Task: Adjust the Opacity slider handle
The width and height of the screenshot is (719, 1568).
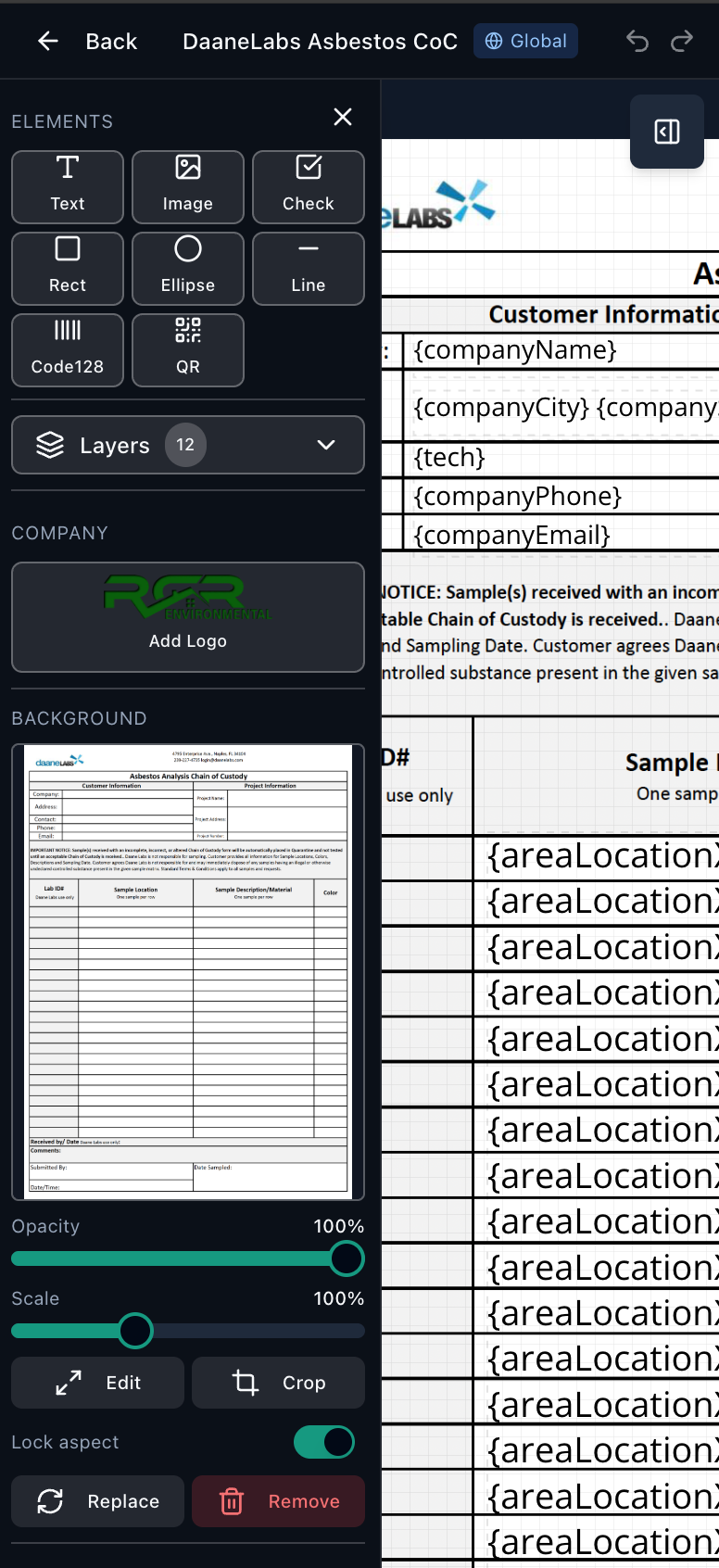Action: (347, 1258)
